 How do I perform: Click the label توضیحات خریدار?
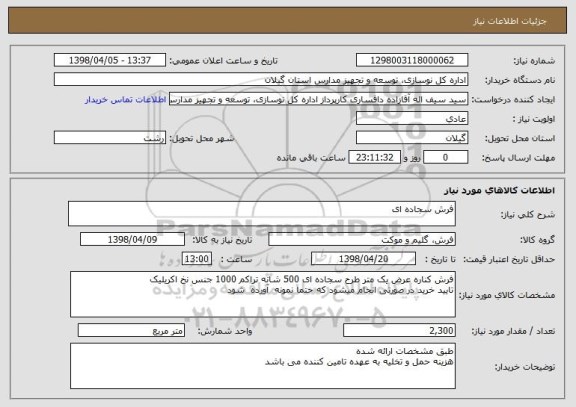[525, 367]
